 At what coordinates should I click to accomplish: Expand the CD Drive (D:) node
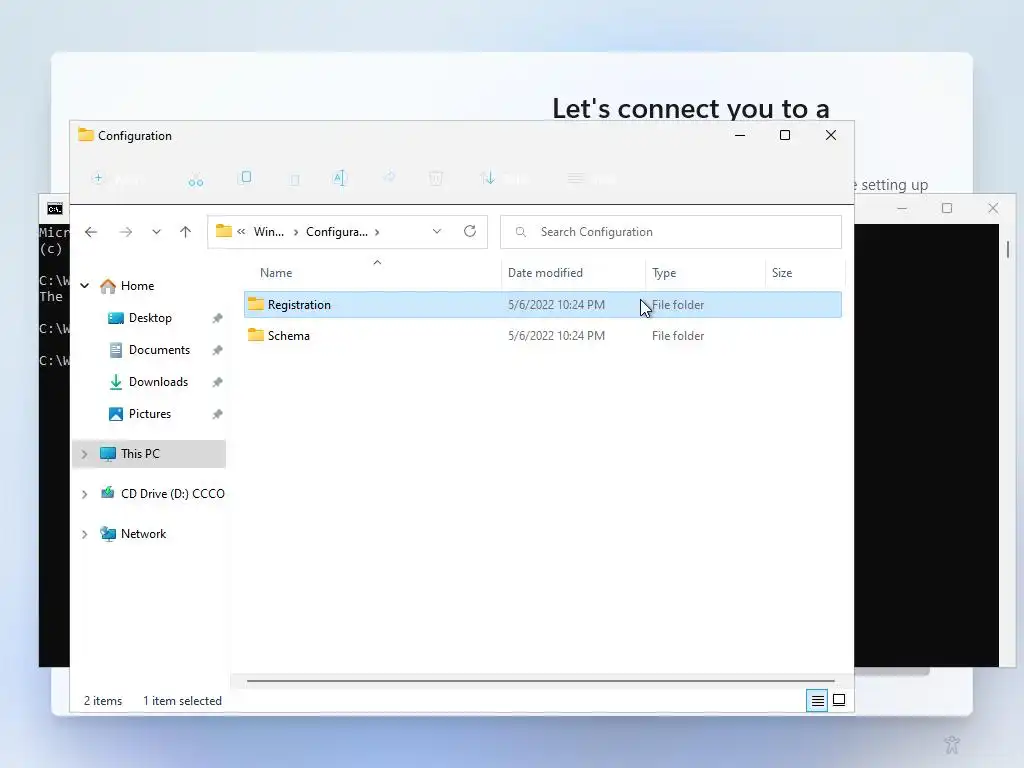click(x=85, y=494)
